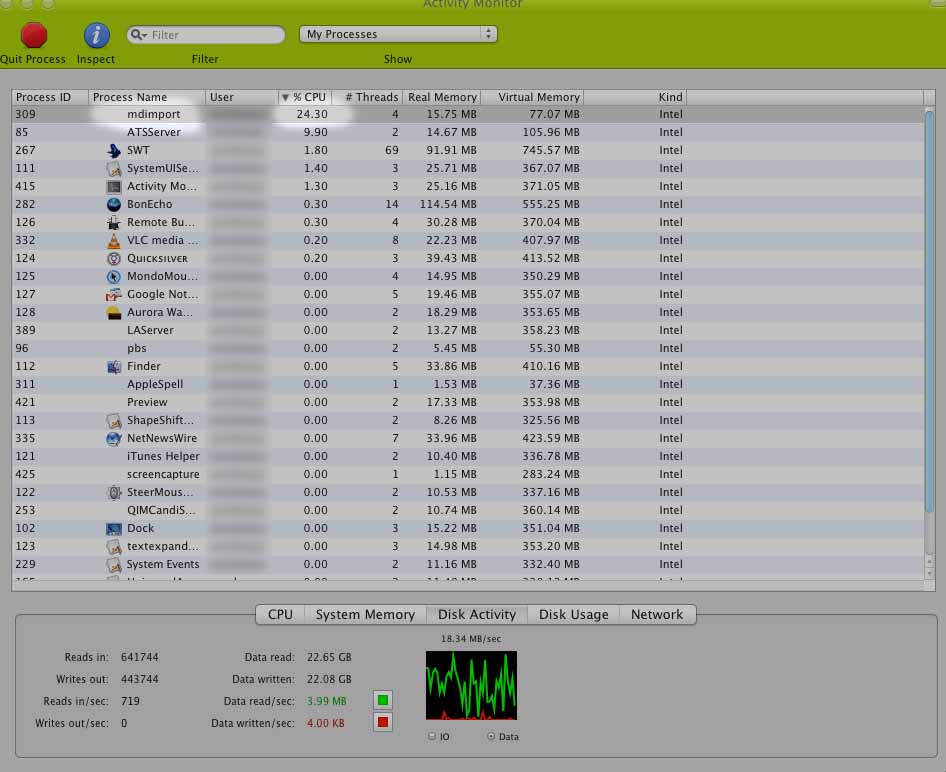Select the Quicksilver process icon
This screenshot has width=946, height=772.
[113, 258]
